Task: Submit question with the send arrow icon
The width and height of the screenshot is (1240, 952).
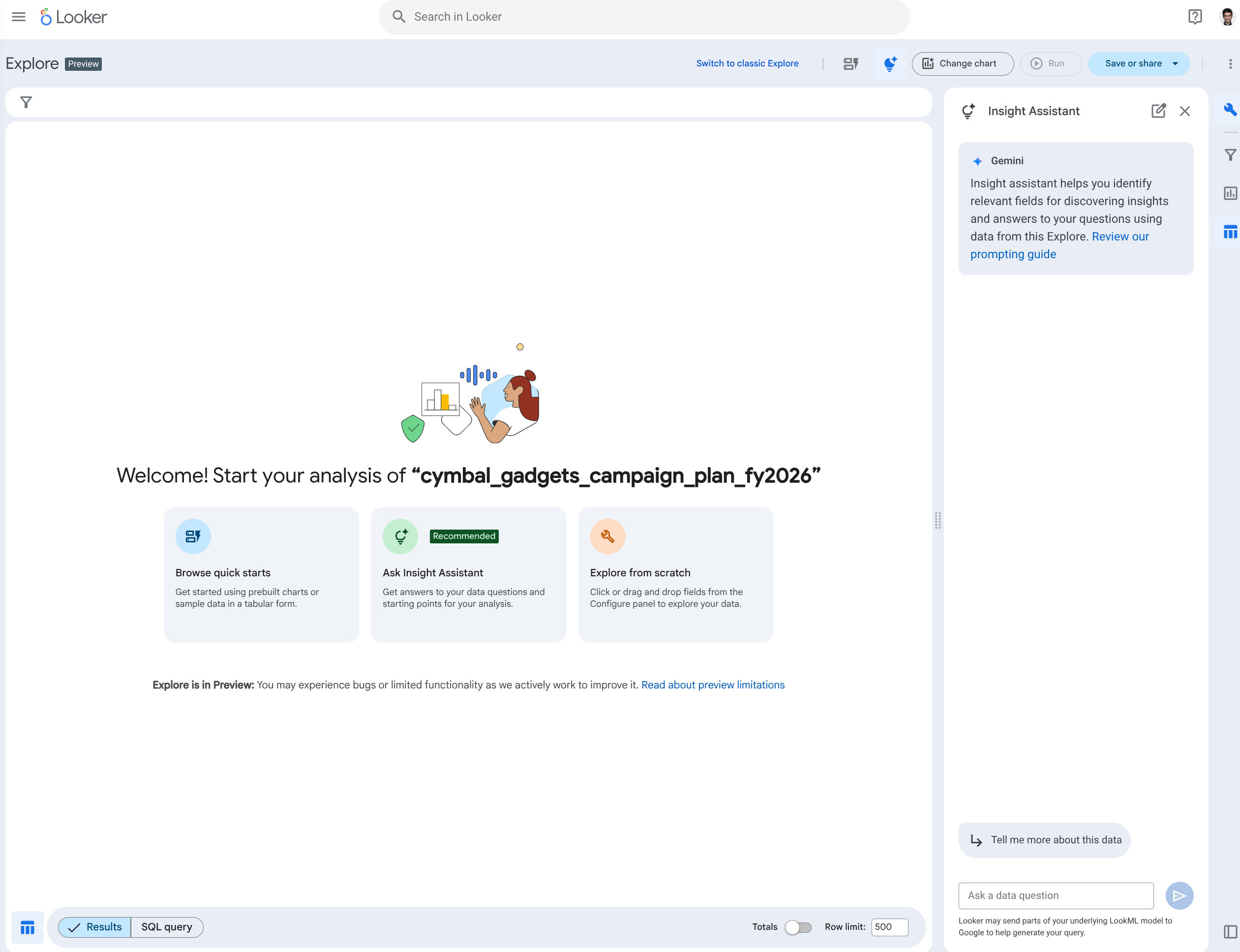Action: [1180, 895]
